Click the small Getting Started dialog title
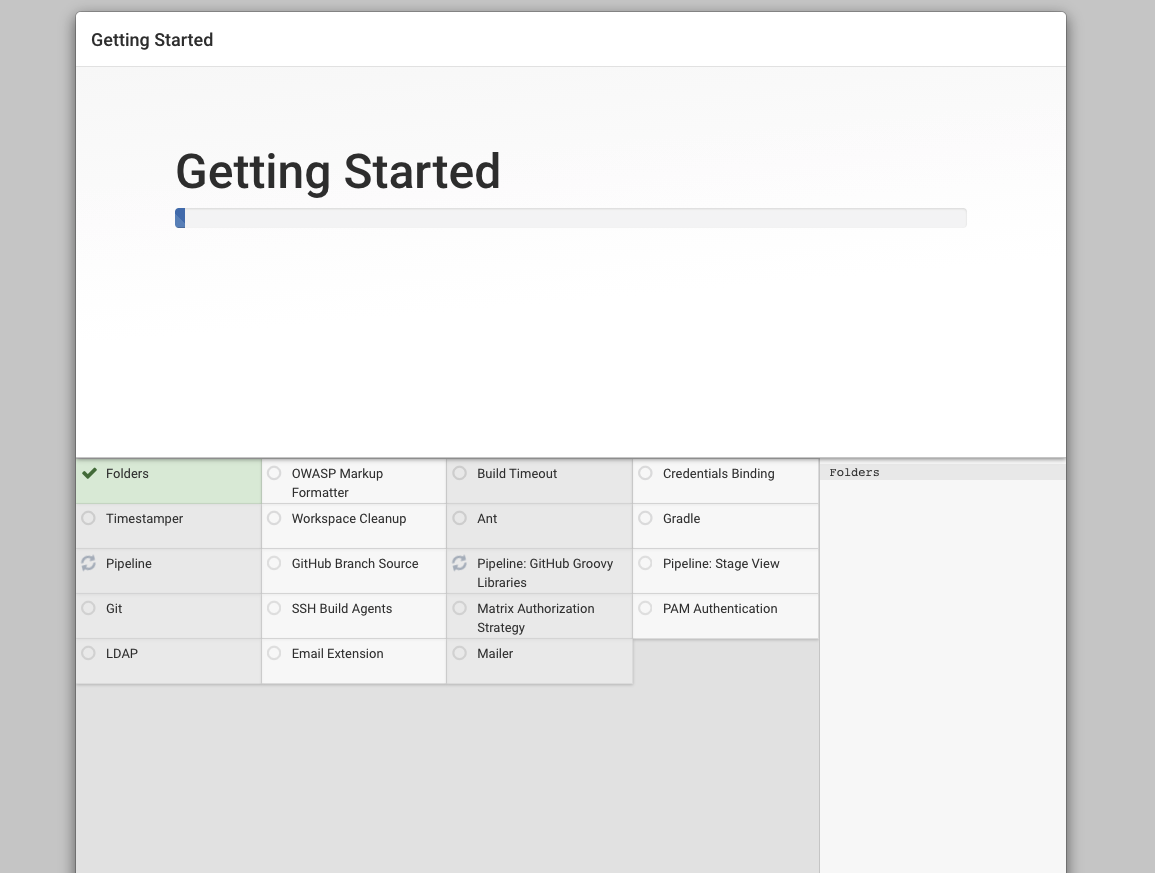 click(x=152, y=40)
